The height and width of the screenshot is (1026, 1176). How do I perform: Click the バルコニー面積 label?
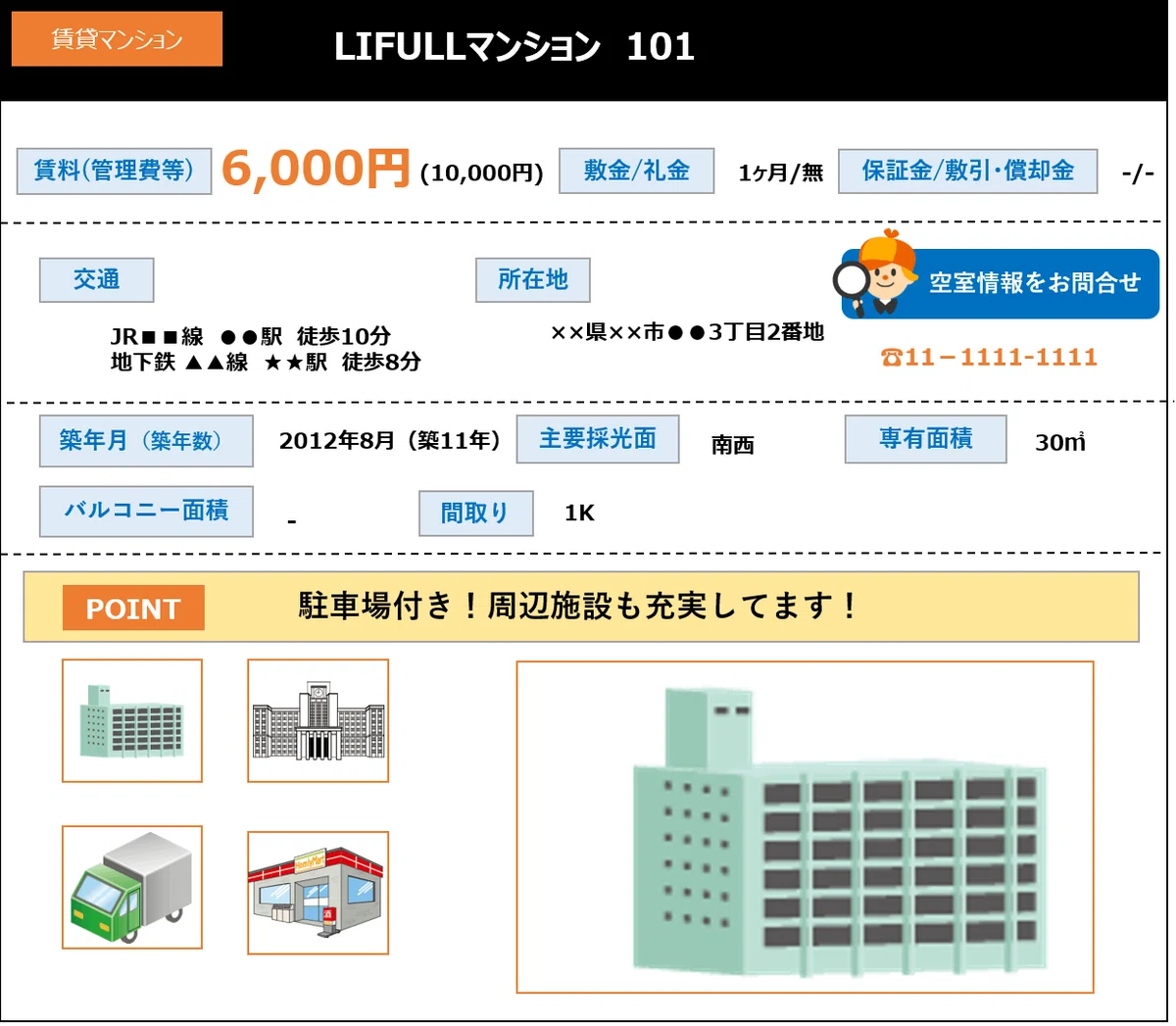tap(146, 511)
